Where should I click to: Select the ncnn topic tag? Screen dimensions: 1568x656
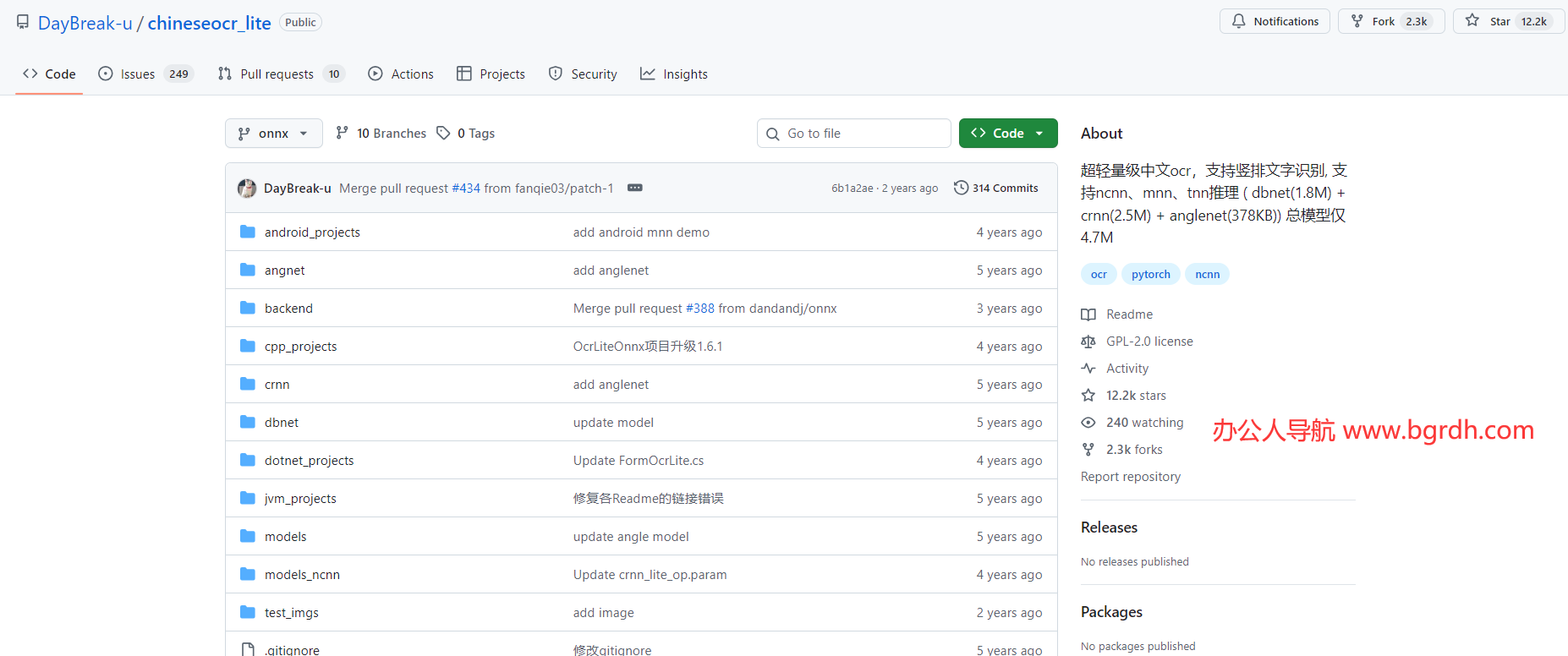coord(1208,274)
